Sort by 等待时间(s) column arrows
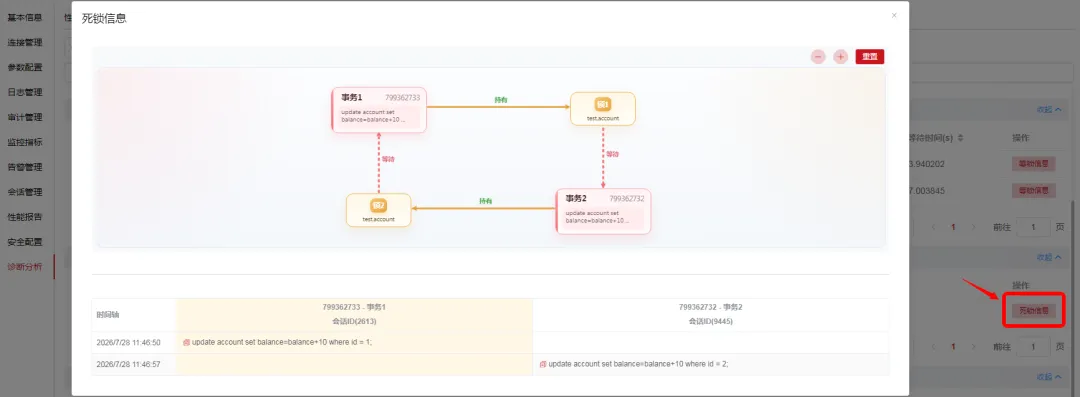 (961, 138)
